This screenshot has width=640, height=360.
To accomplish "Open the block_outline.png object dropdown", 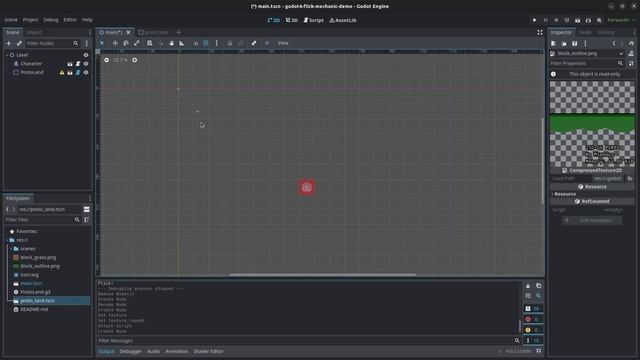I will point(587,53).
